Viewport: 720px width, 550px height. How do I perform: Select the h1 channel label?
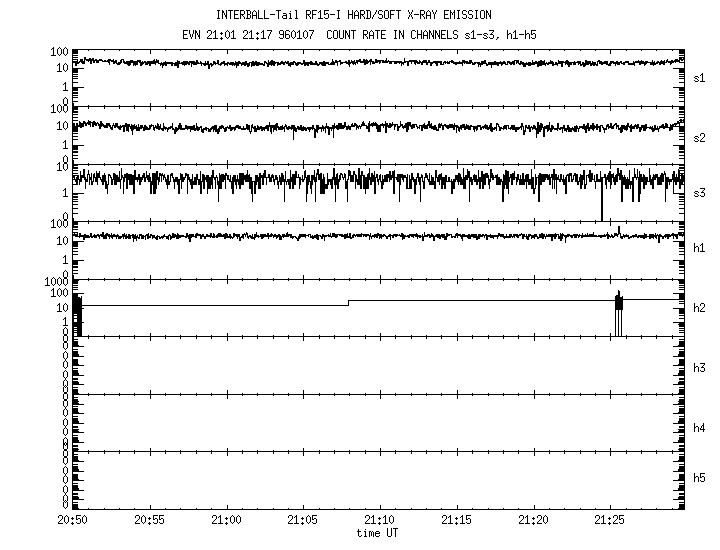(700, 248)
